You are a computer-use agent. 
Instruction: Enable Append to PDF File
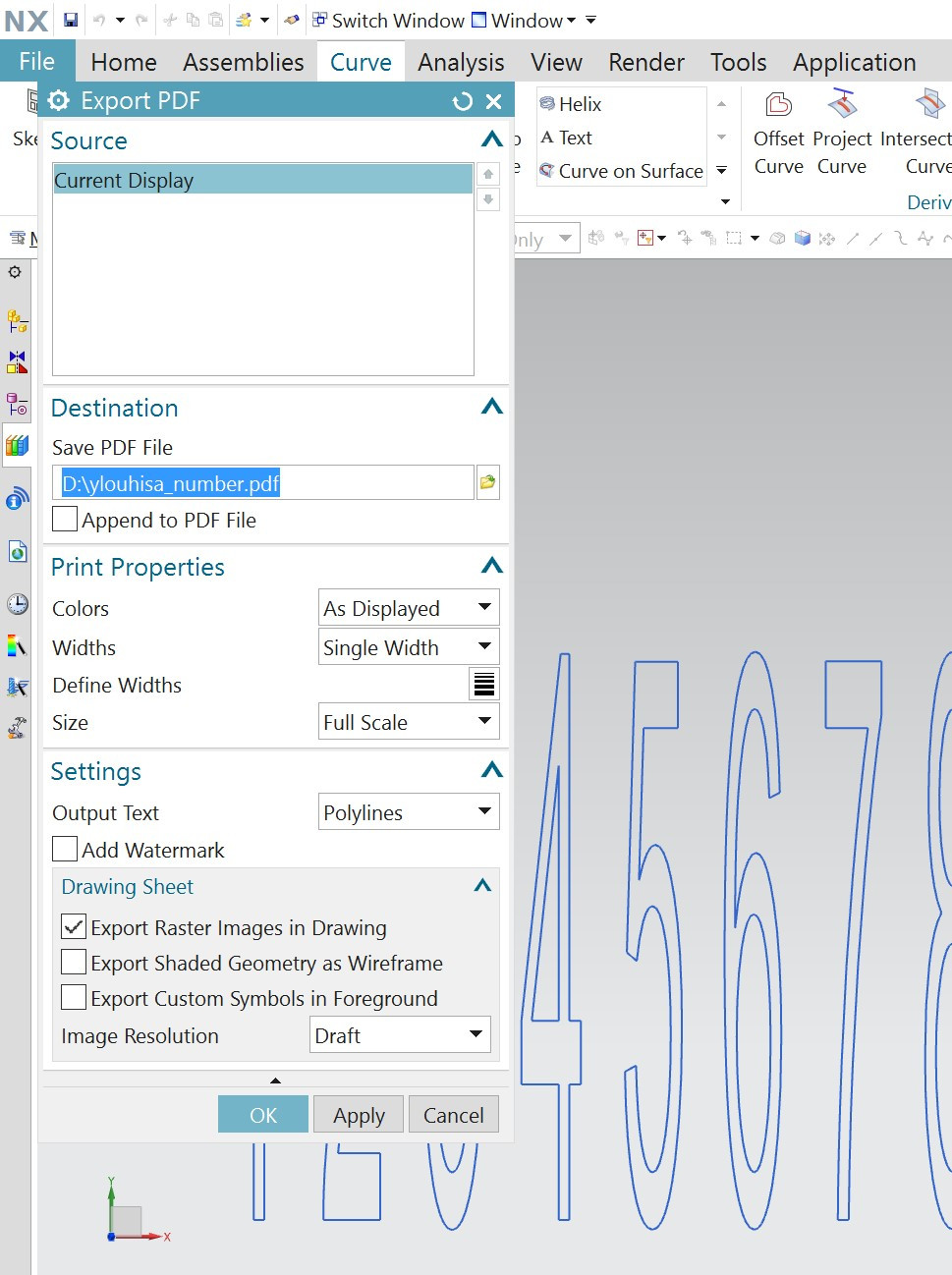65,520
